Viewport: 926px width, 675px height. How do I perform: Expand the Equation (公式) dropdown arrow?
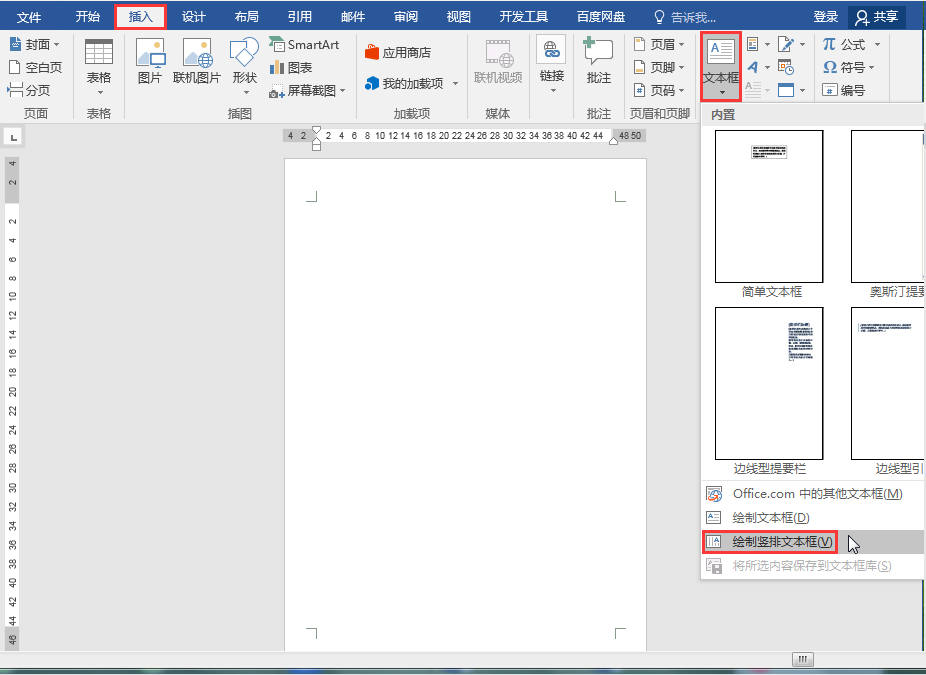[877, 45]
